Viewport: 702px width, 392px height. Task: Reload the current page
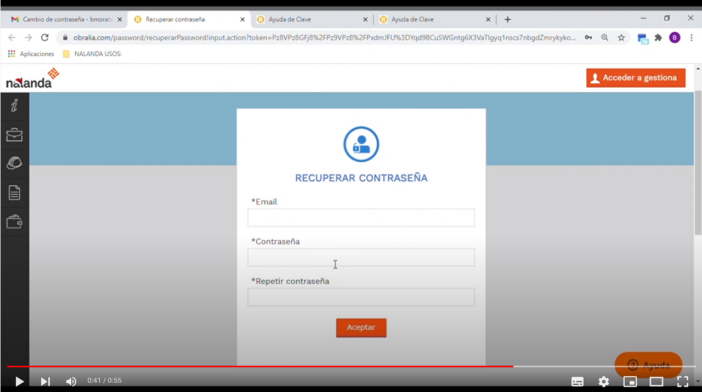pyautogui.click(x=45, y=38)
